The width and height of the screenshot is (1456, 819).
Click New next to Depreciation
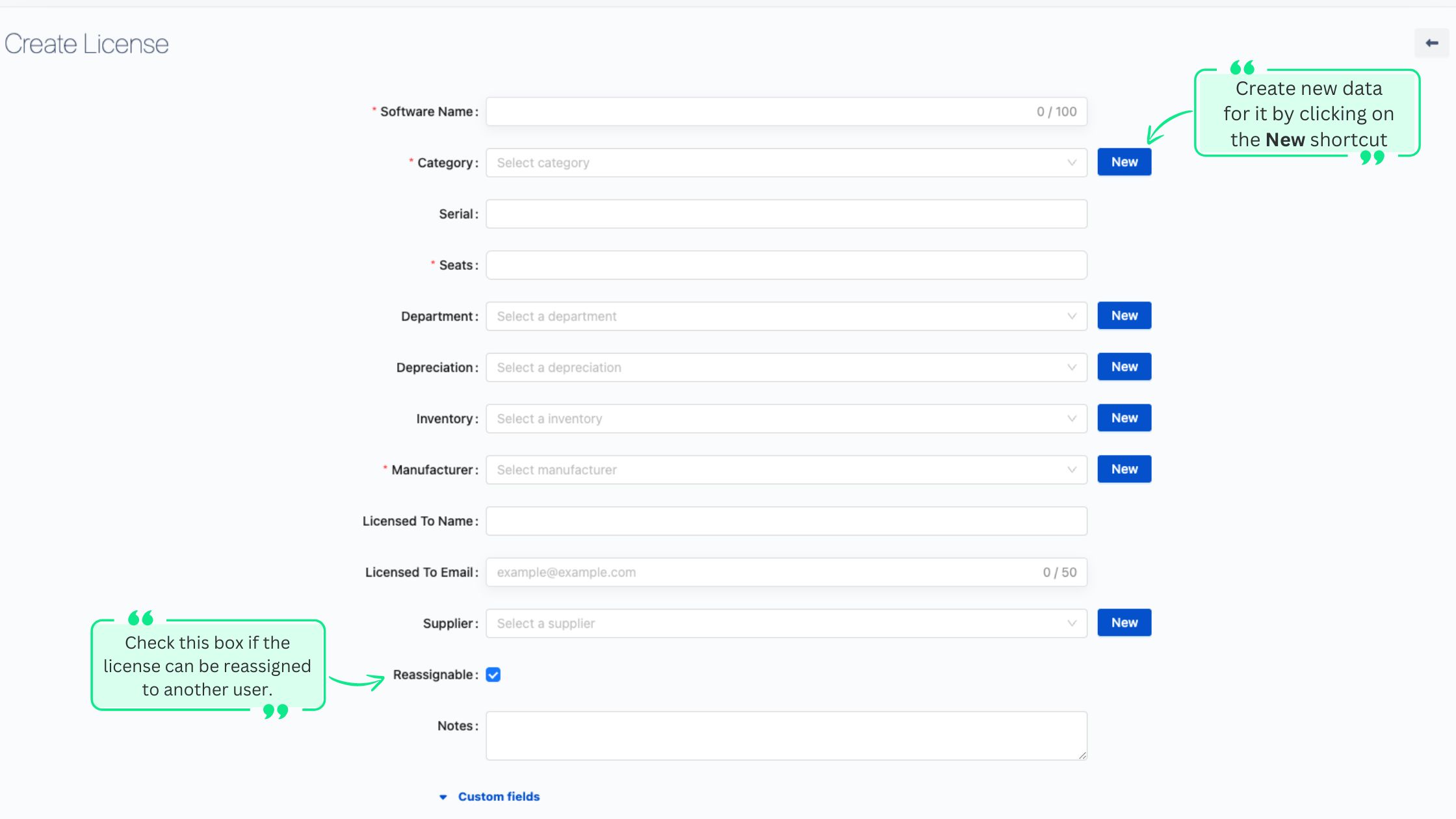pos(1124,366)
